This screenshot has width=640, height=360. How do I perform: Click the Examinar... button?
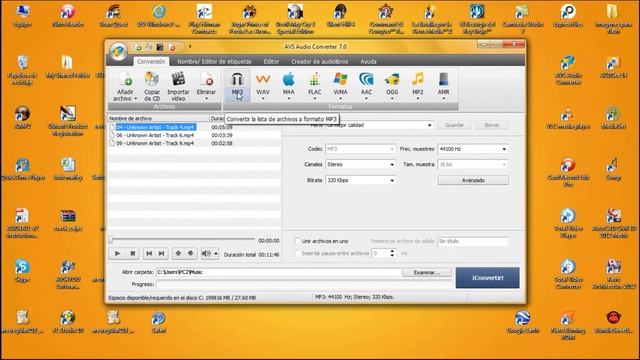point(427,272)
